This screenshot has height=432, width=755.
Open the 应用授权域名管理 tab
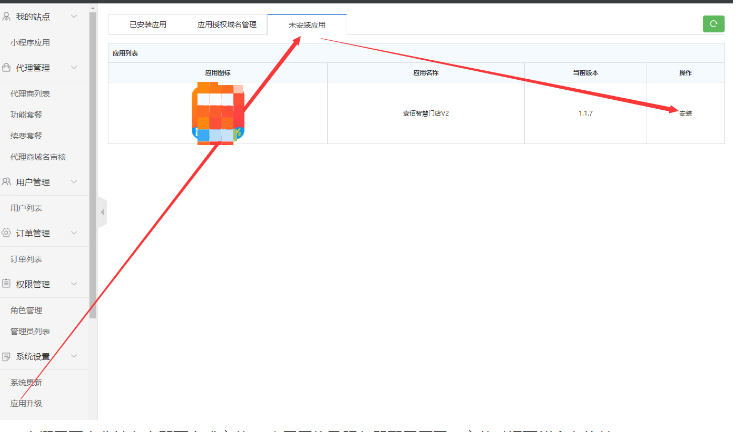227,25
